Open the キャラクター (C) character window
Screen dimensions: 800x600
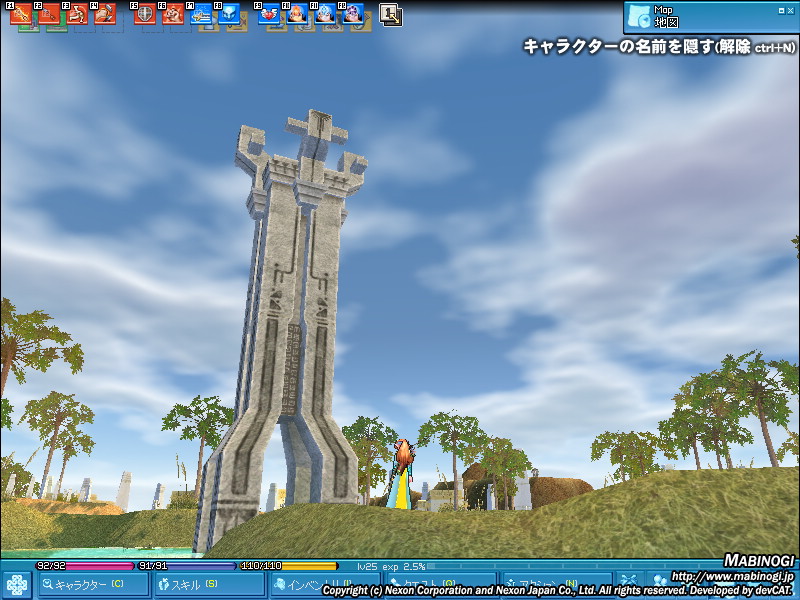(93, 585)
